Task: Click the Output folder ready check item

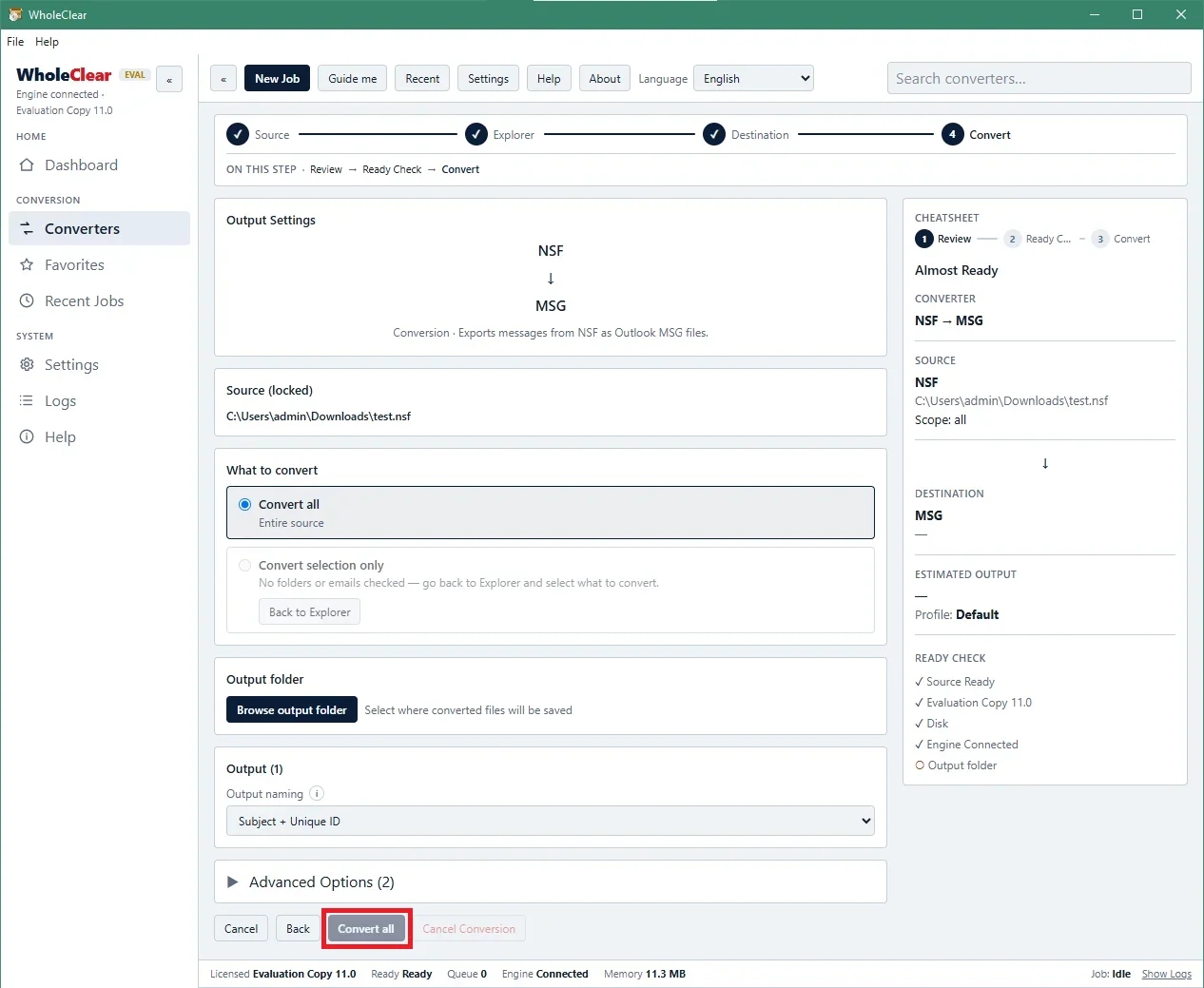Action: point(956,765)
